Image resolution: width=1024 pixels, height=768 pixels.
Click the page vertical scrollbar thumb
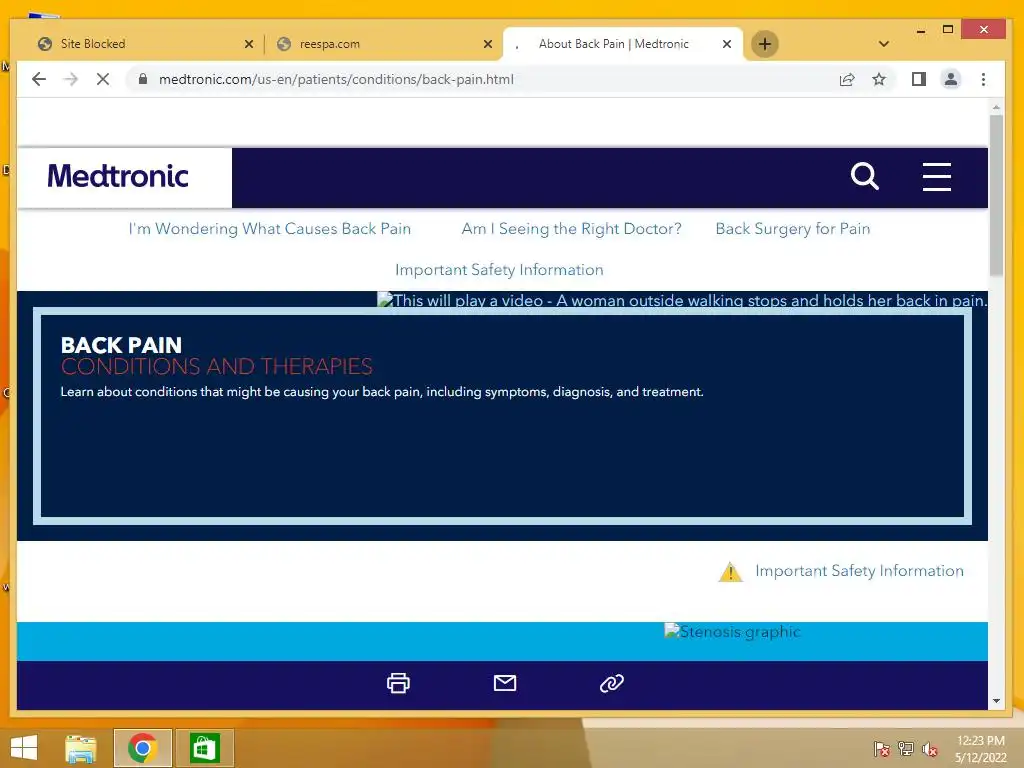point(996,196)
